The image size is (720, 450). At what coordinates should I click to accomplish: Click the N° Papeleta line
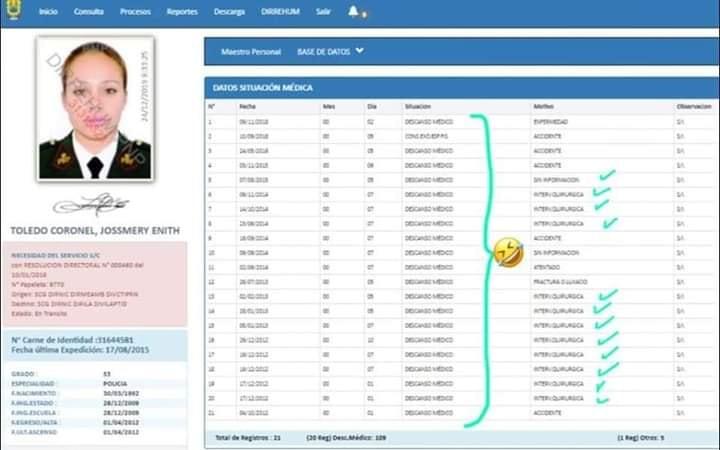[x=38, y=285]
